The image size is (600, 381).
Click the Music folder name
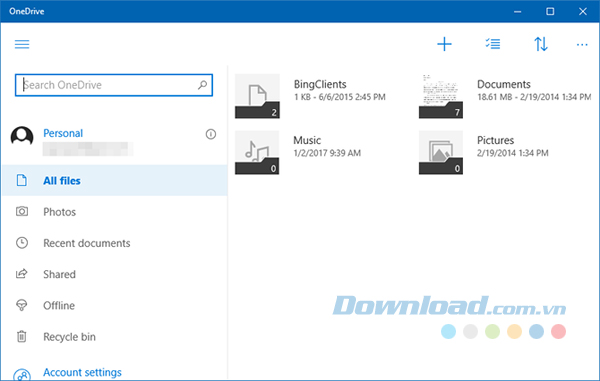(x=307, y=140)
